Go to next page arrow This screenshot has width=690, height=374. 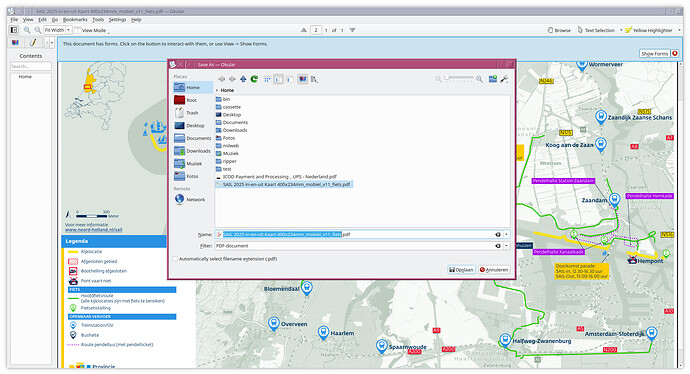(352, 30)
